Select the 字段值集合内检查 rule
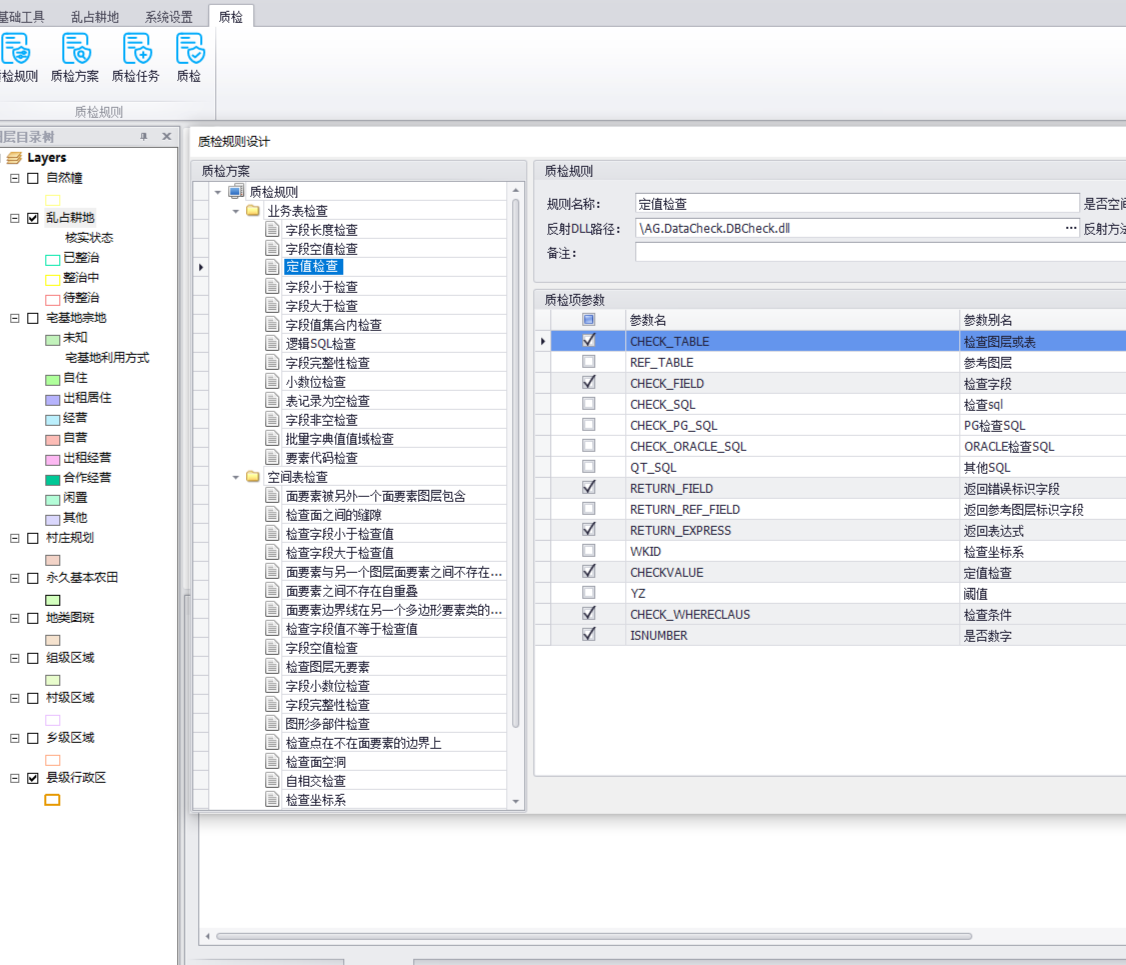 [334, 325]
